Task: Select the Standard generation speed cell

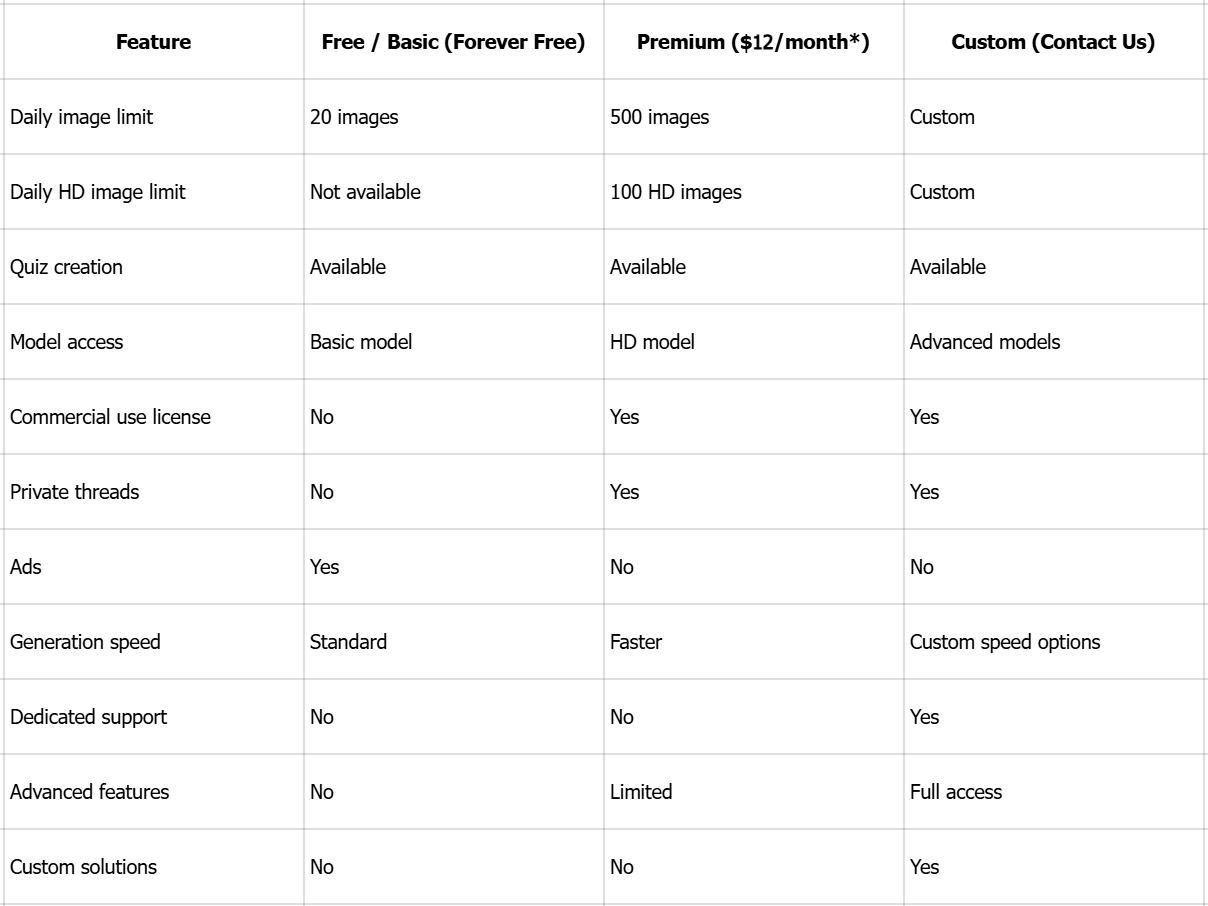Action: click(x=348, y=642)
